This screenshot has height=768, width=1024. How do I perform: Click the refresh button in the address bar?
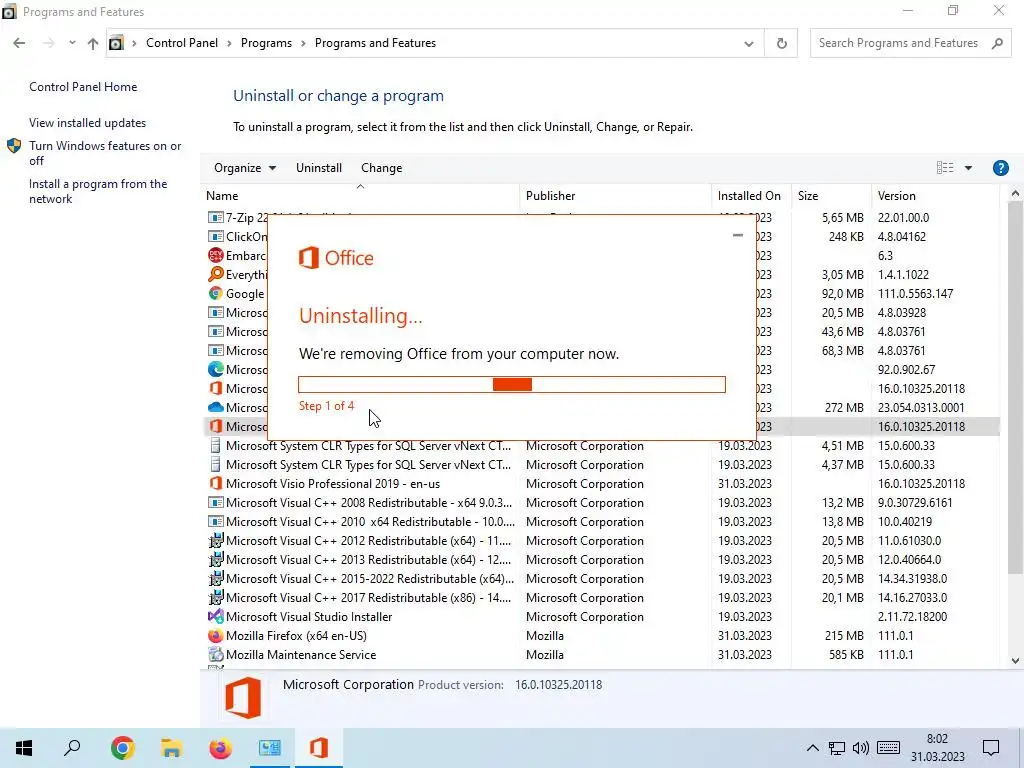pyautogui.click(x=781, y=43)
